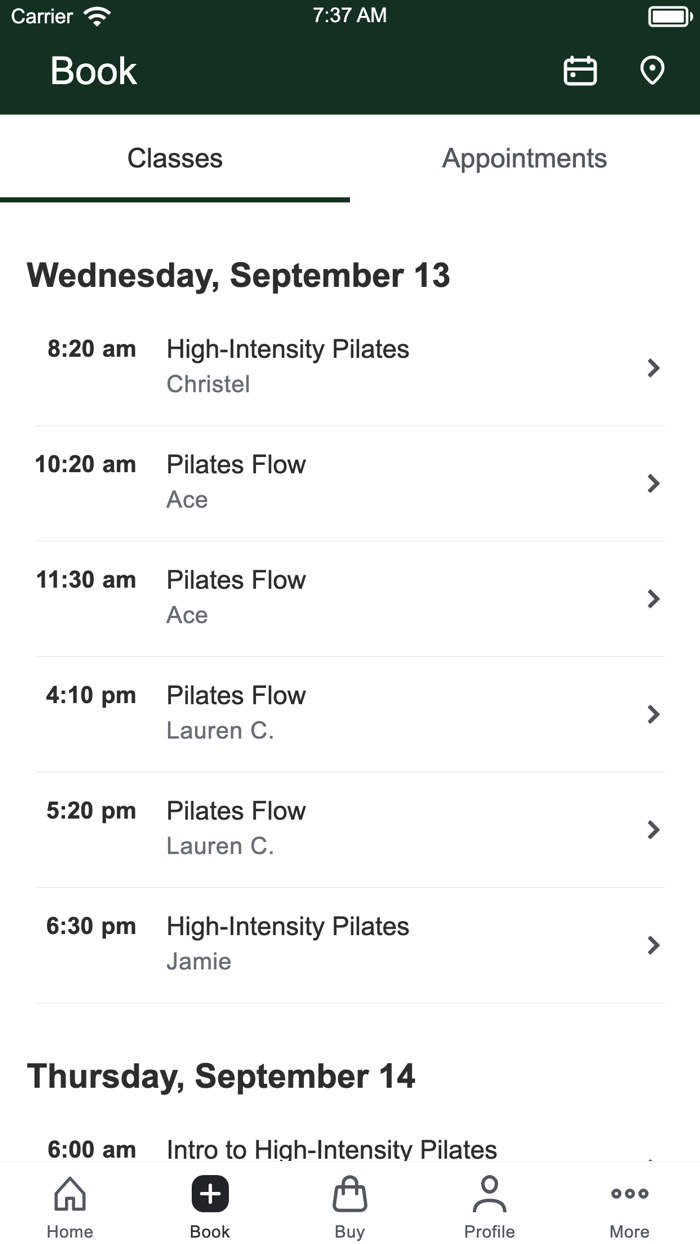Tap the Wi-Fi icon in status bar

point(95,14)
